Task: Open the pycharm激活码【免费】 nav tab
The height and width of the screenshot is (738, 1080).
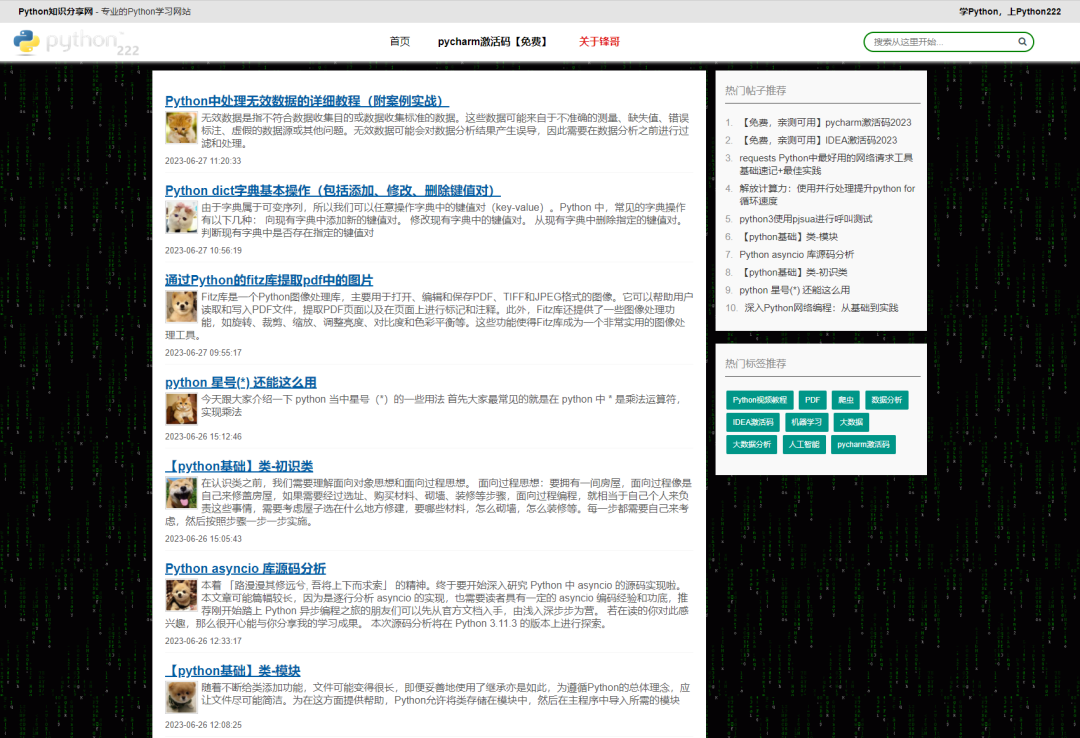Action: pos(493,43)
